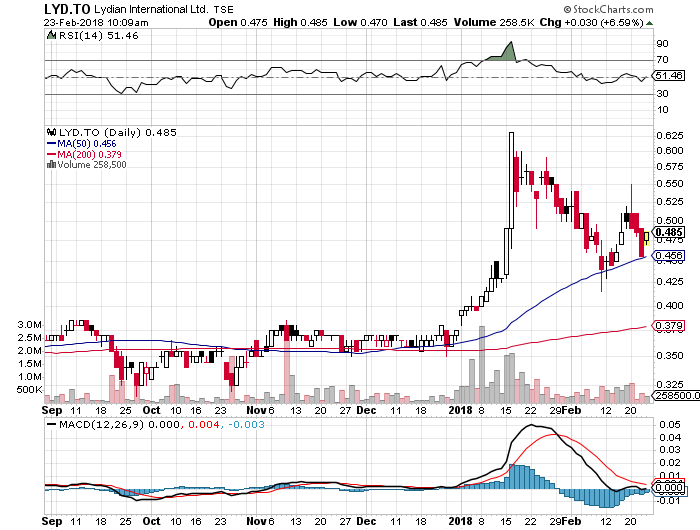Image resolution: width=700 pixels, height=530 pixels.
Task: Click the RSI 70 axis label
Action: coord(662,60)
